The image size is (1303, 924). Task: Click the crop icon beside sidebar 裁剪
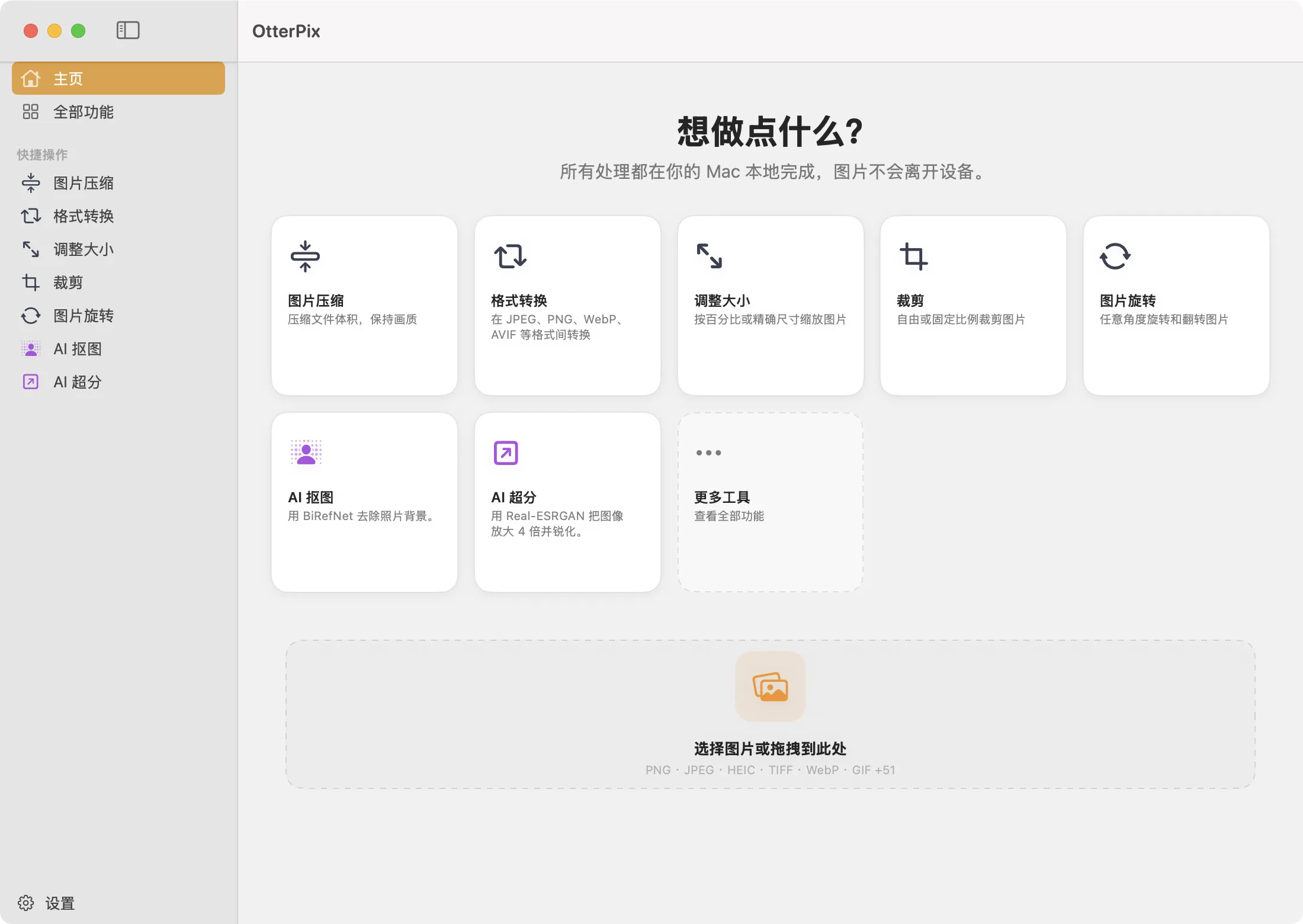(x=31, y=283)
